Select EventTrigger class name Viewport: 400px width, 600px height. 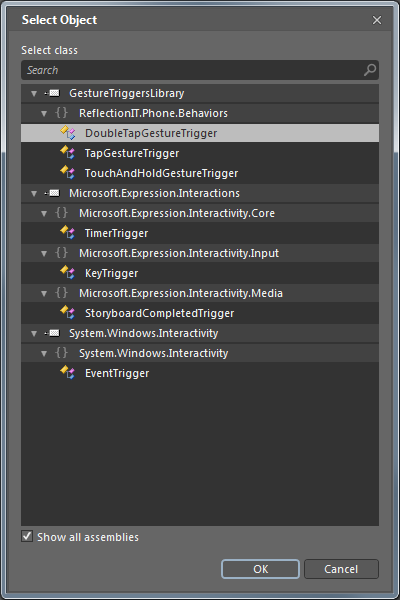(x=117, y=373)
